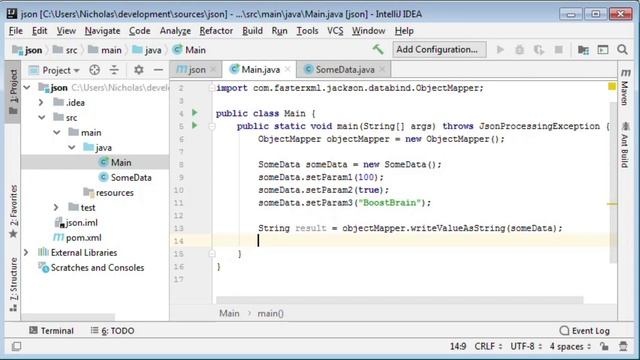Click src breadcrumb in navigation bar

65,50
